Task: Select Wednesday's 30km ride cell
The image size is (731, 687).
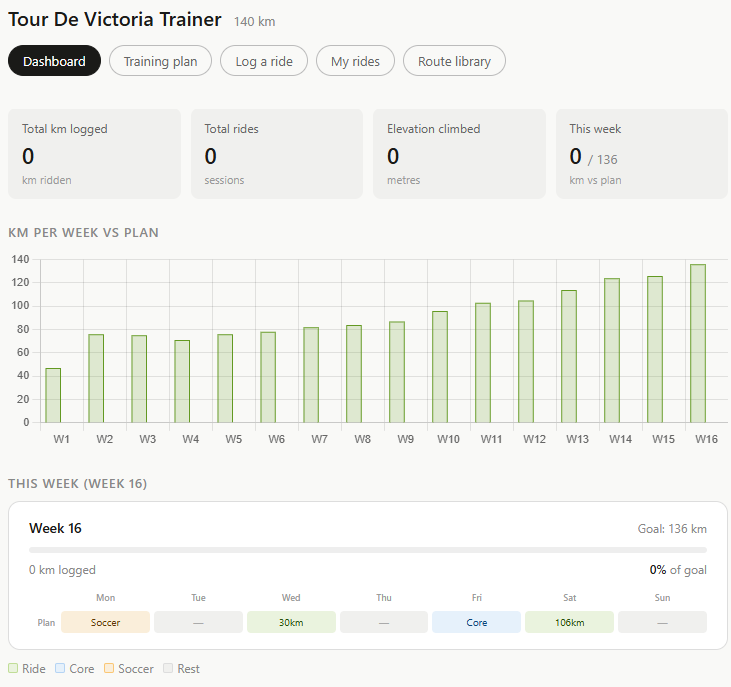Action: tap(291, 622)
